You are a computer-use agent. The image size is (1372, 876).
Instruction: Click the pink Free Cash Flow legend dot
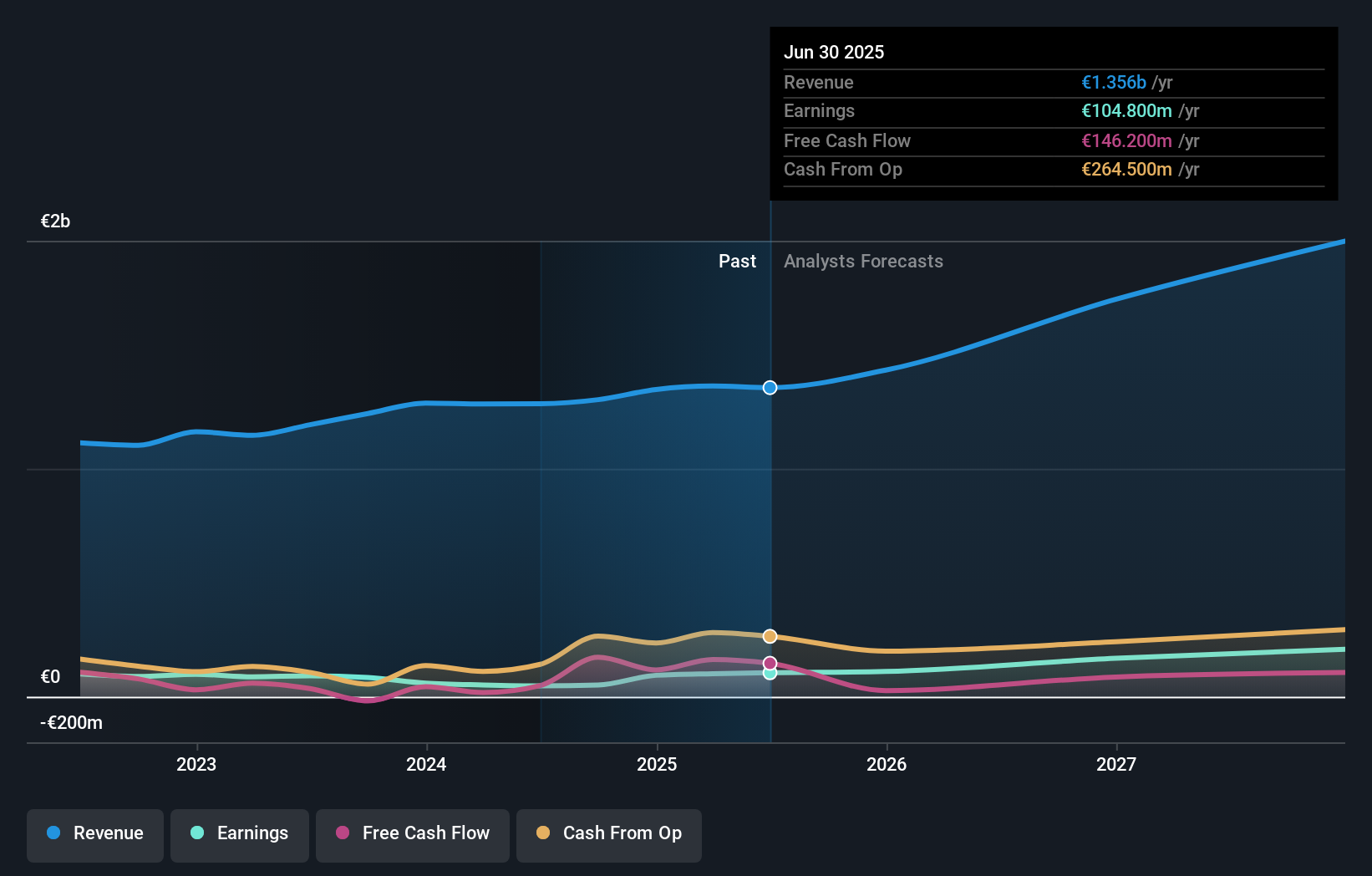click(x=341, y=833)
